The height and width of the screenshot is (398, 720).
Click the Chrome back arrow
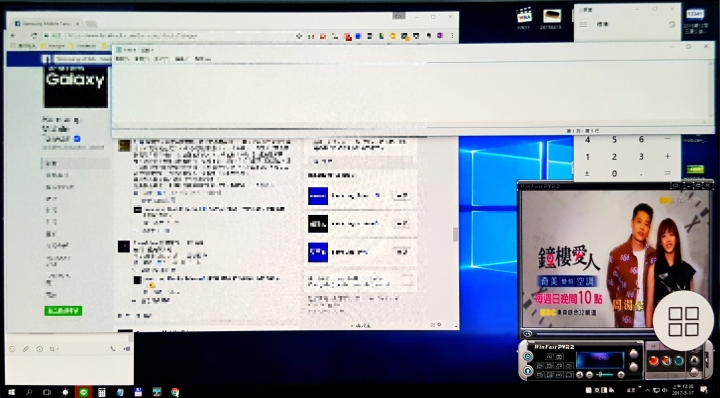point(13,35)
